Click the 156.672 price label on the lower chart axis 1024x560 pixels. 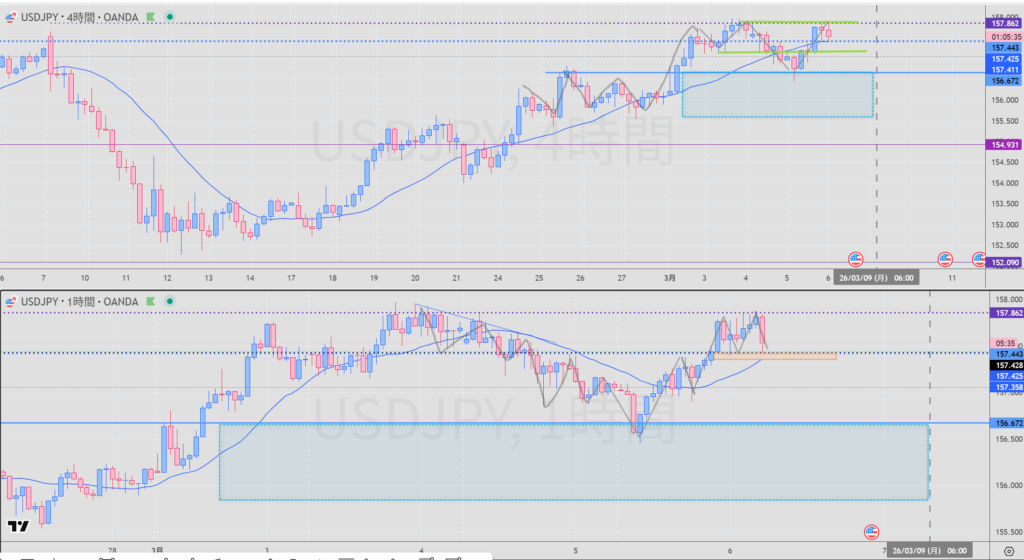[x=1004, y=424]
